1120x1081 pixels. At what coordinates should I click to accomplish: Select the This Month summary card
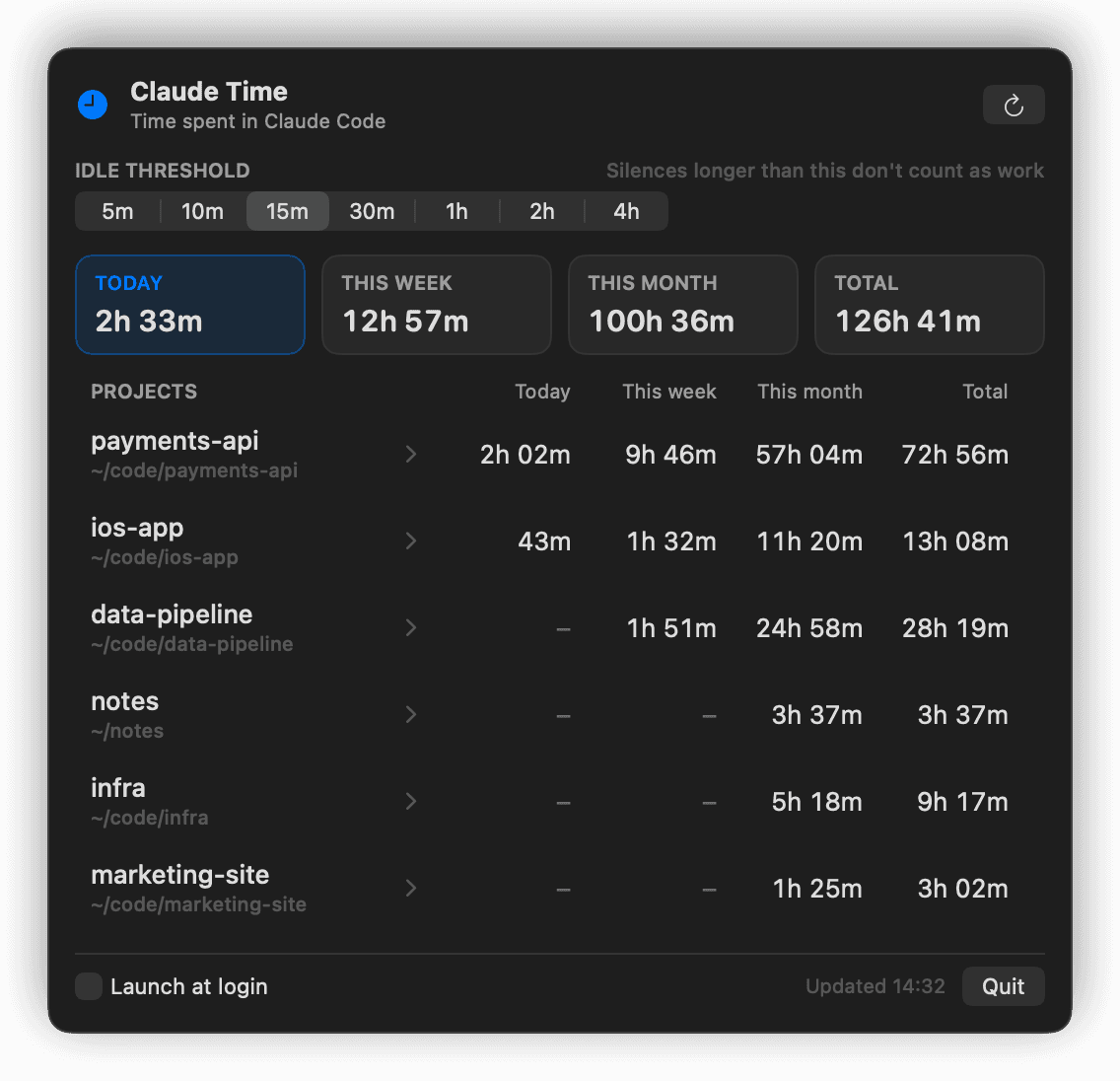(x=683, y=305)
